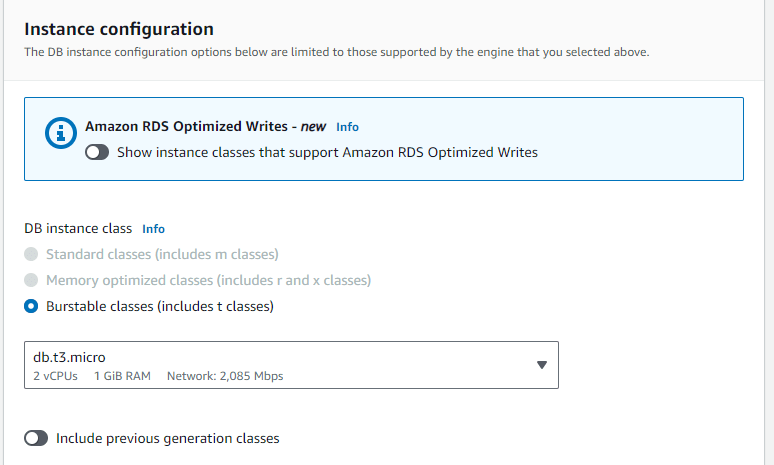Click the engine-supported options description text
774x465 pixels.
(337, 52)
